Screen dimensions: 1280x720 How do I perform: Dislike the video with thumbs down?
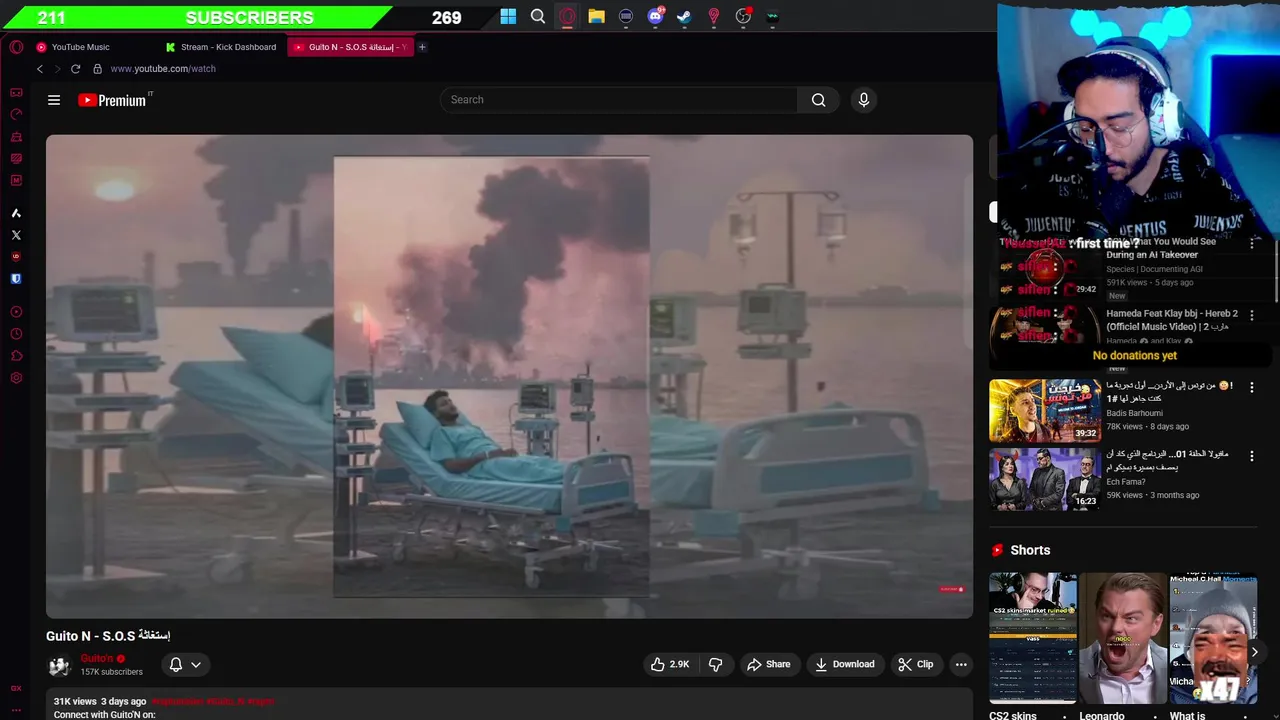click(716, 664)
